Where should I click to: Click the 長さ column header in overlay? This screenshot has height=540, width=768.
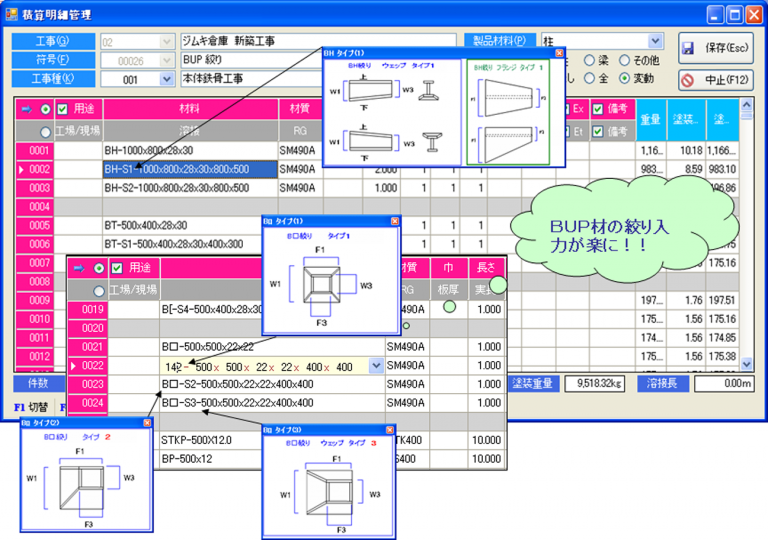[x=486, y=268]
